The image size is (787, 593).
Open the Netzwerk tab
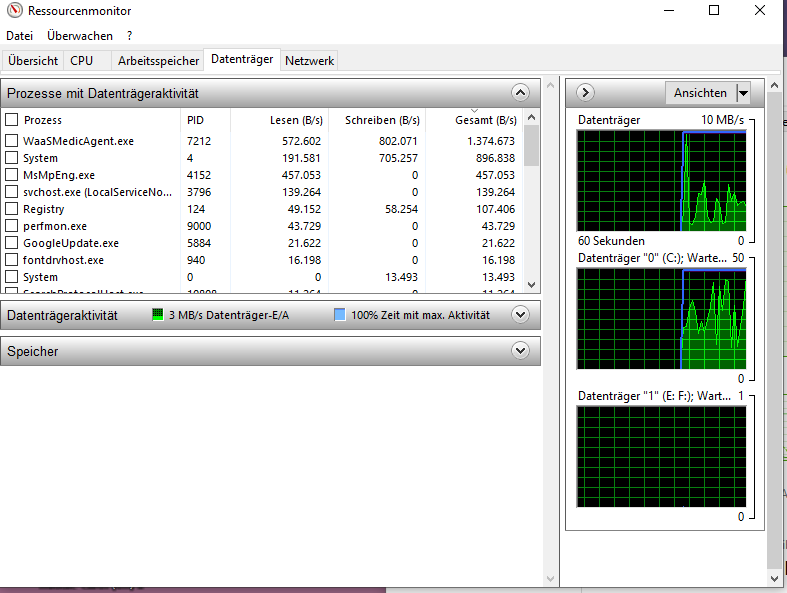pos(309,61)
